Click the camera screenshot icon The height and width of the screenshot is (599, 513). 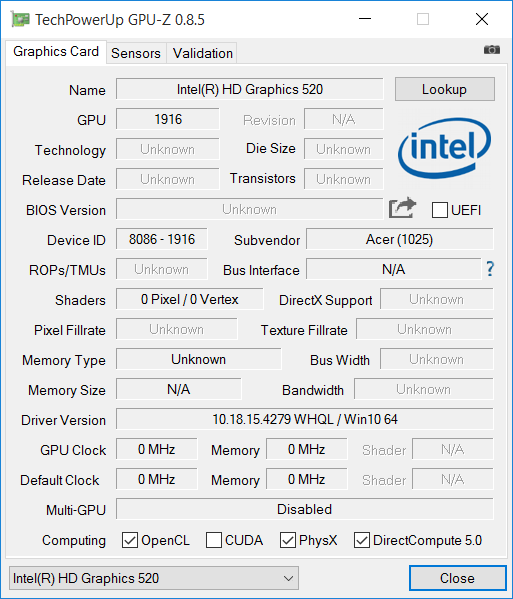[492, 50]
